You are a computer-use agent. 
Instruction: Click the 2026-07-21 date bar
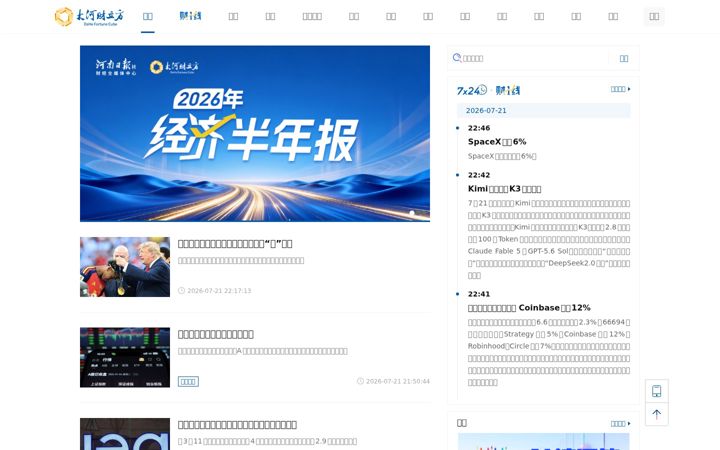[x=543, y=111]
